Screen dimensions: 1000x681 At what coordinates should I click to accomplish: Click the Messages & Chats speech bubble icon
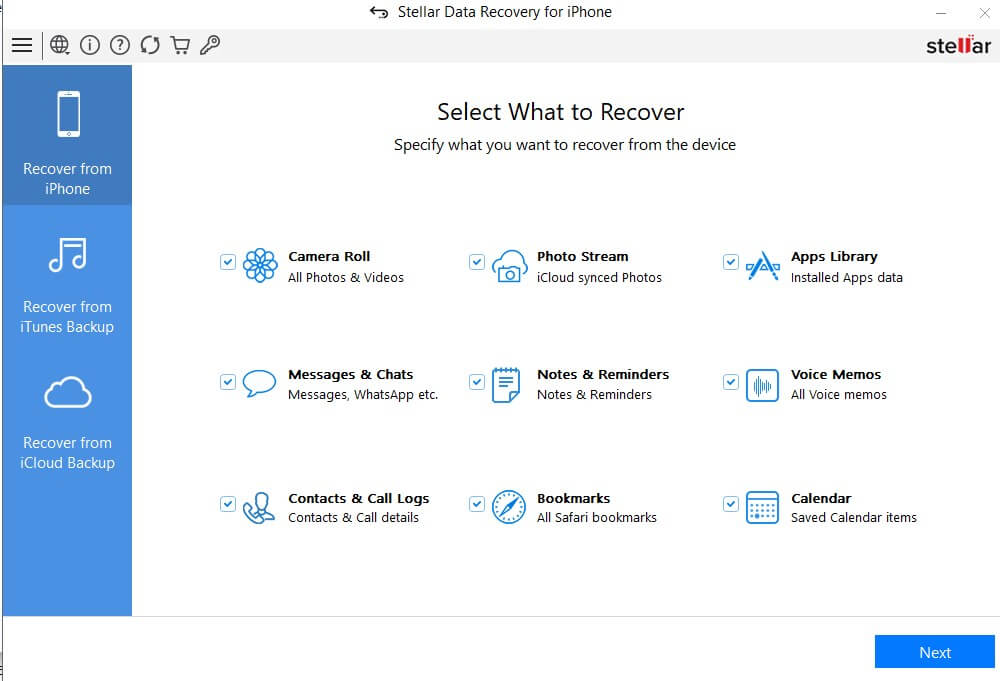coord(259,384)
